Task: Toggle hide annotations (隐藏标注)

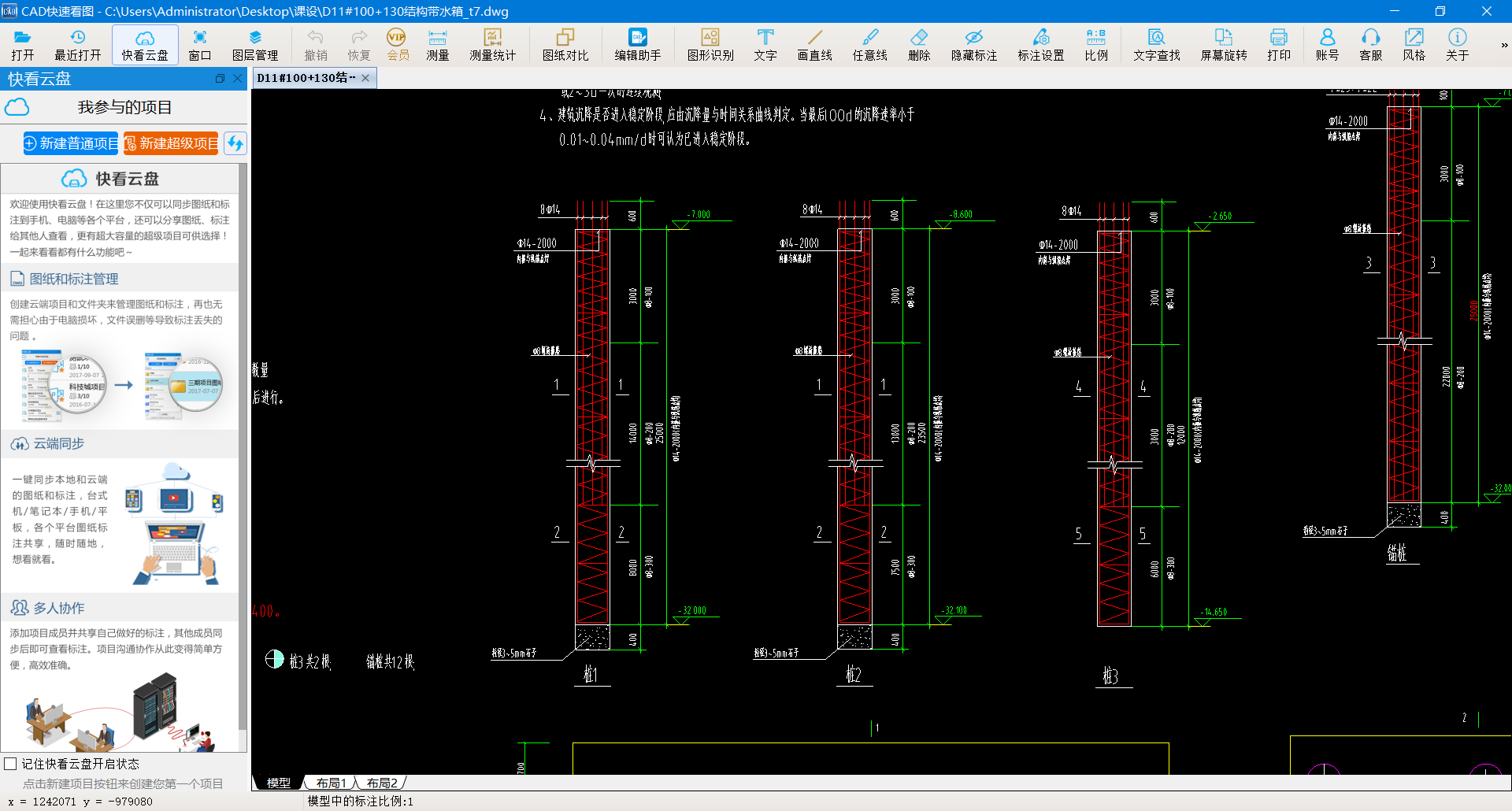Action: 974,45
